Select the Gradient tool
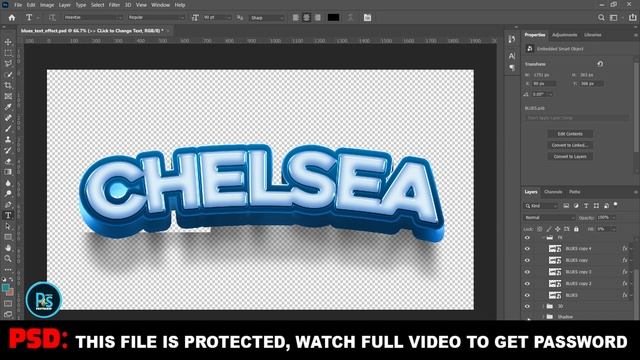Screen dimensions: 640x360 point(8,172)
